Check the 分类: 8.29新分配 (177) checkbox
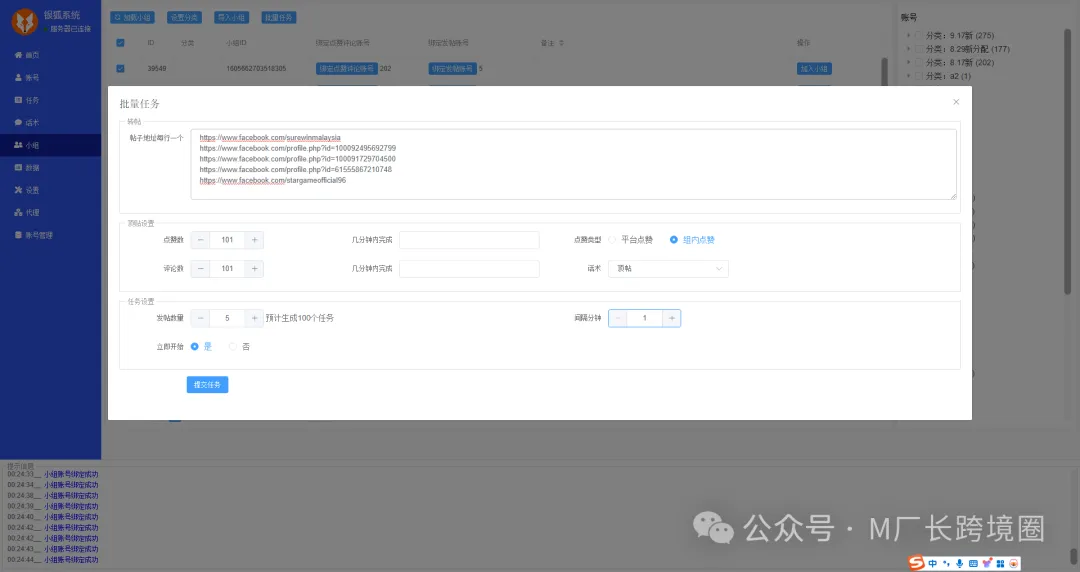Screen dimensions: 1080x572 coord(918,49)
